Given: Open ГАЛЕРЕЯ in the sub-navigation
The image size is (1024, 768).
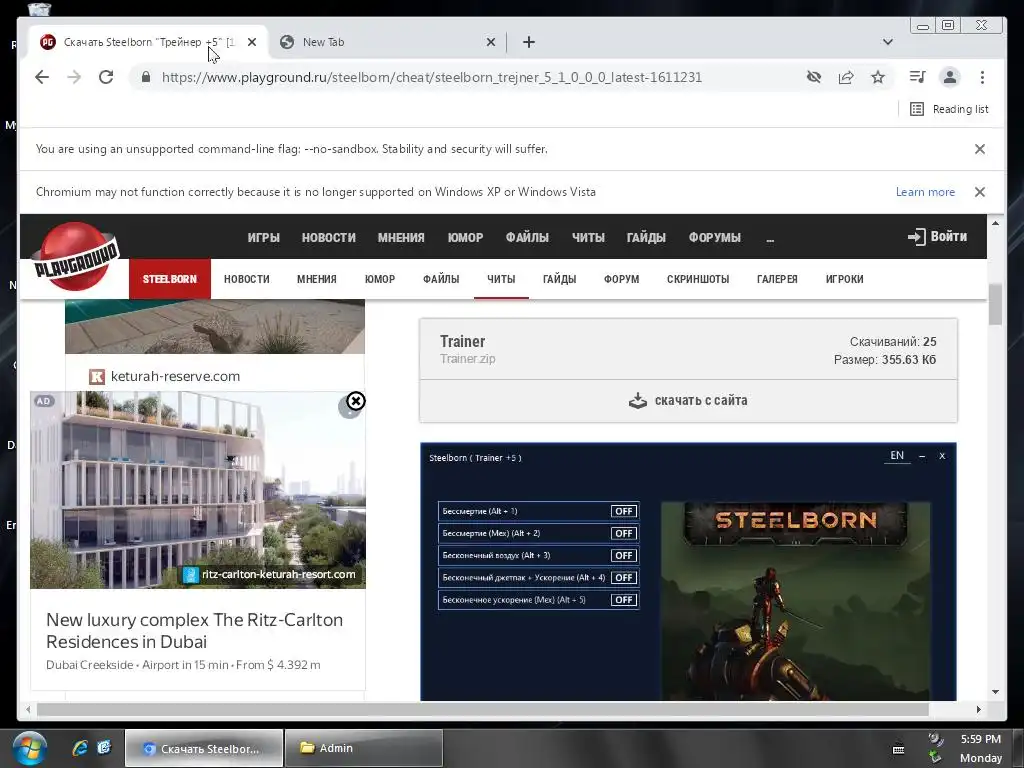Looking at the screenshot, I should click(x=777, y=279).
